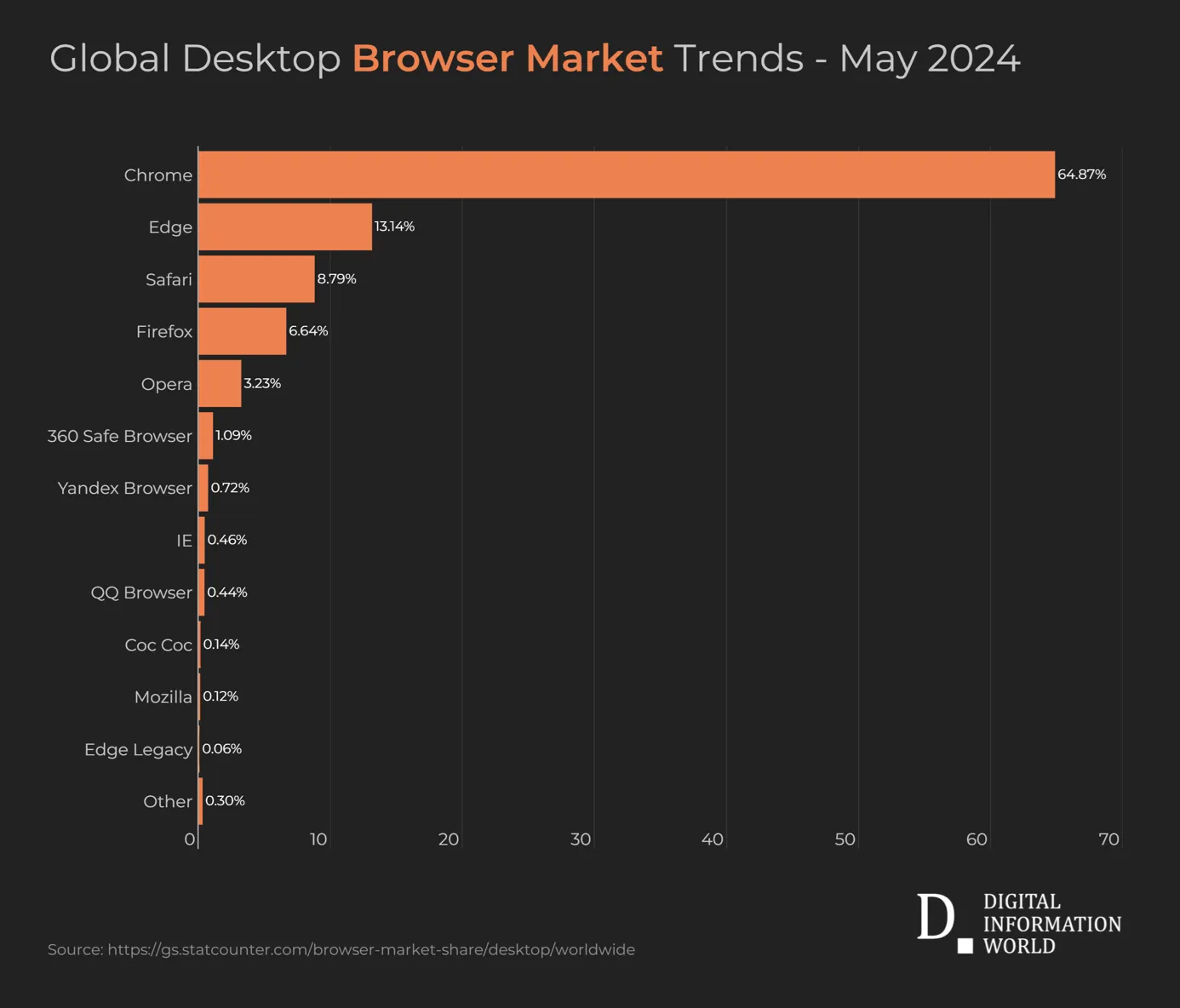Select the orange Edge bar at 13.14%
The height and width of the screenshot is (1008, 1180).
pyautogui.click(x=285, y=227)
